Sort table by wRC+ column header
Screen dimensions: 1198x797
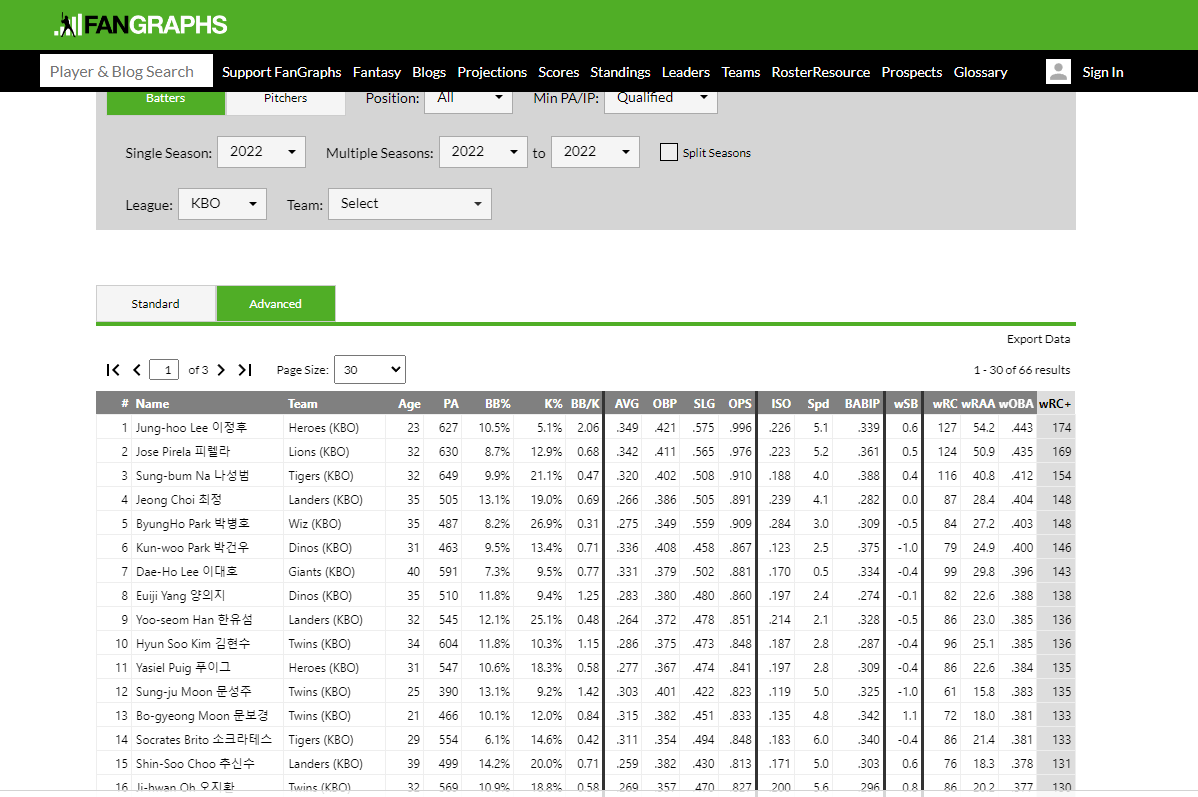[1055, 403]
